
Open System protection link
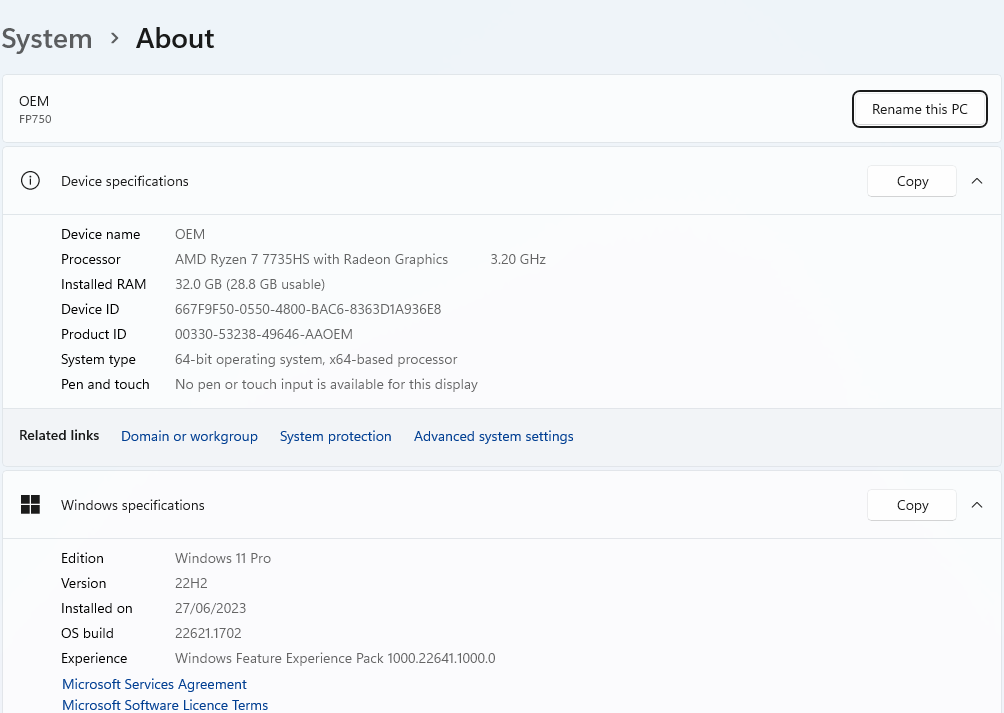point(336,436)
